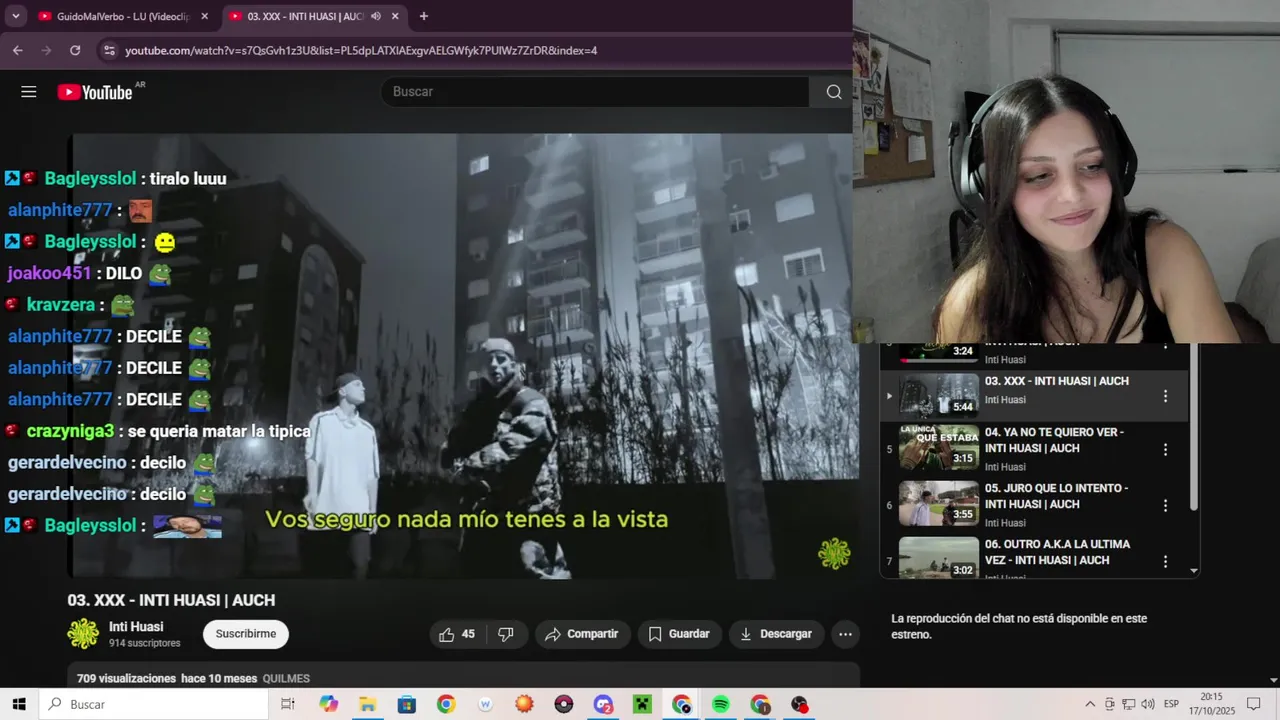Image resolution: width=1280 pixels, height=720 pixels.
Task: Click the Descargar download button
Action: point(776,634)
